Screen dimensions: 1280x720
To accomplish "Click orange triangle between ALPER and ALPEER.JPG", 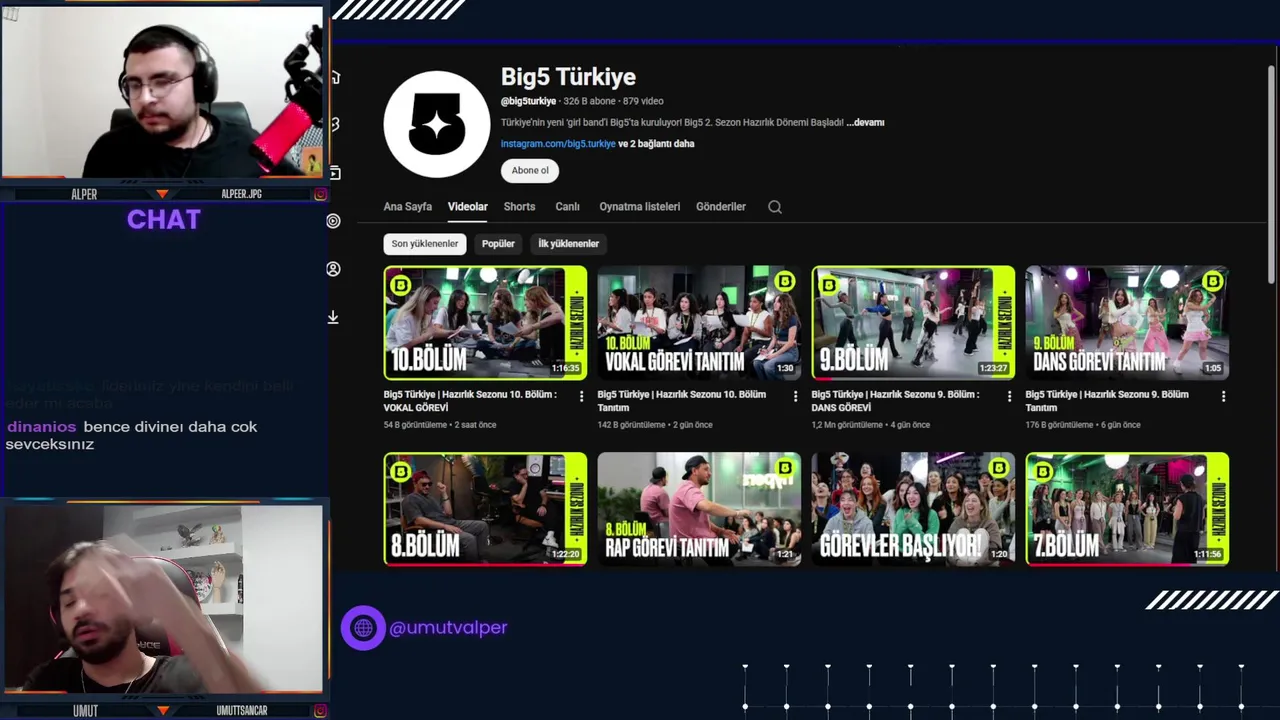I will pyautogui.click(x=162, y=194).
